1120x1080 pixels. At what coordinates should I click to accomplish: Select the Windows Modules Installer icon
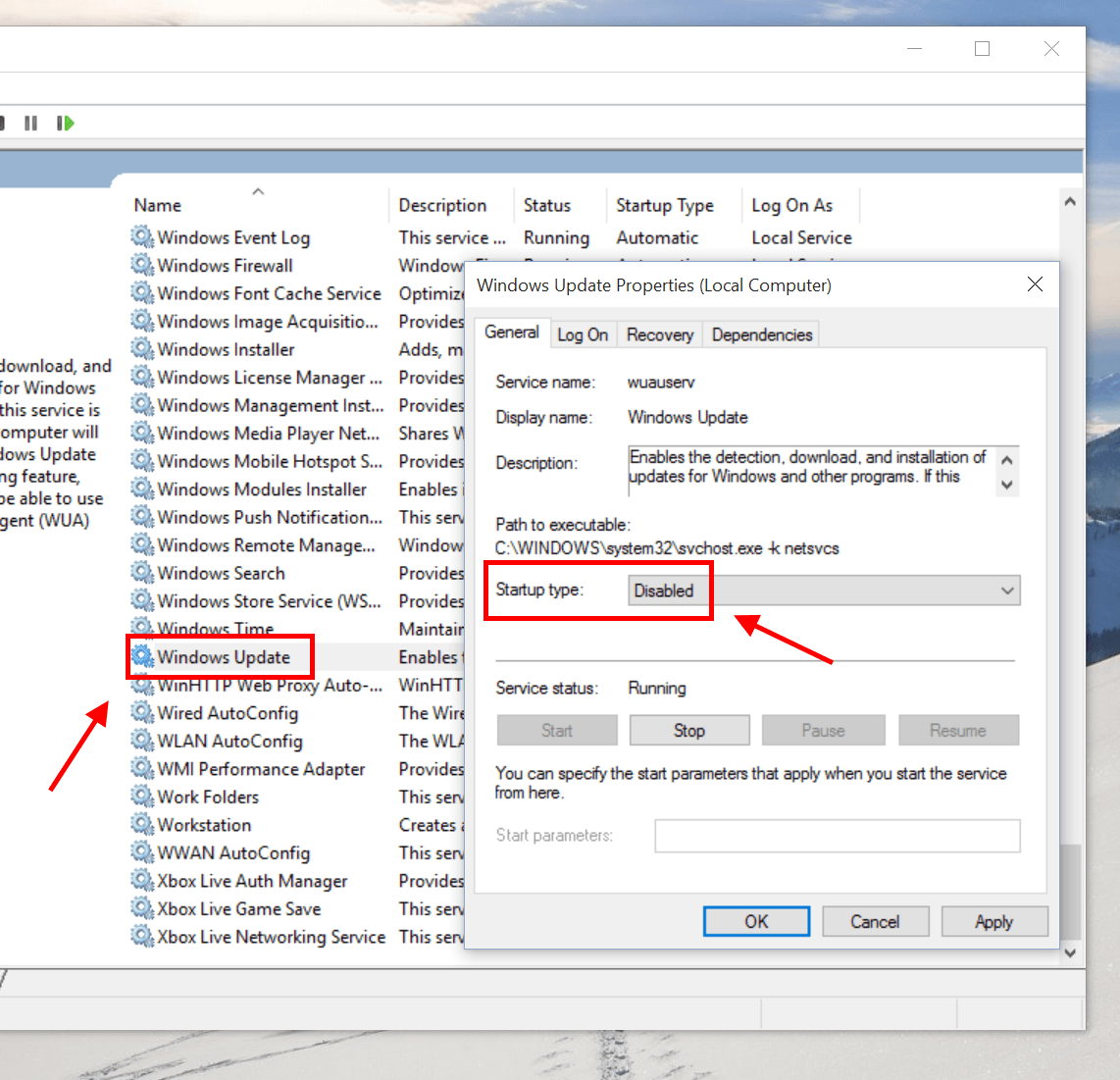pyautogui.click(x=143, y=489)
